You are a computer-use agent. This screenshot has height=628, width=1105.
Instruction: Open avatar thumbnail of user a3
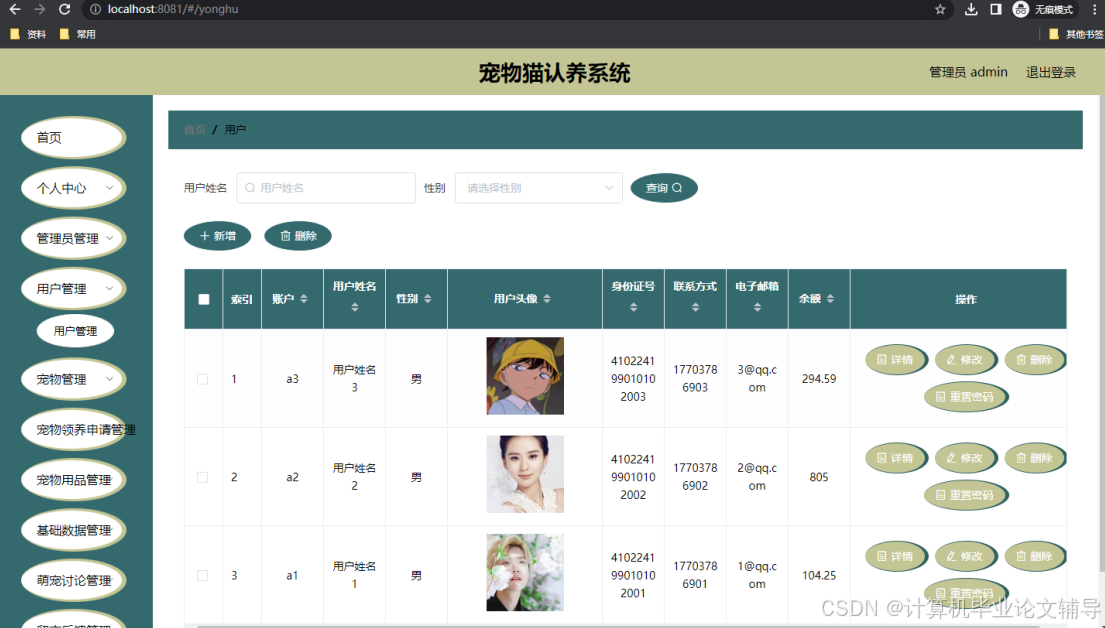pyautogui.click(x=525, y=376)
